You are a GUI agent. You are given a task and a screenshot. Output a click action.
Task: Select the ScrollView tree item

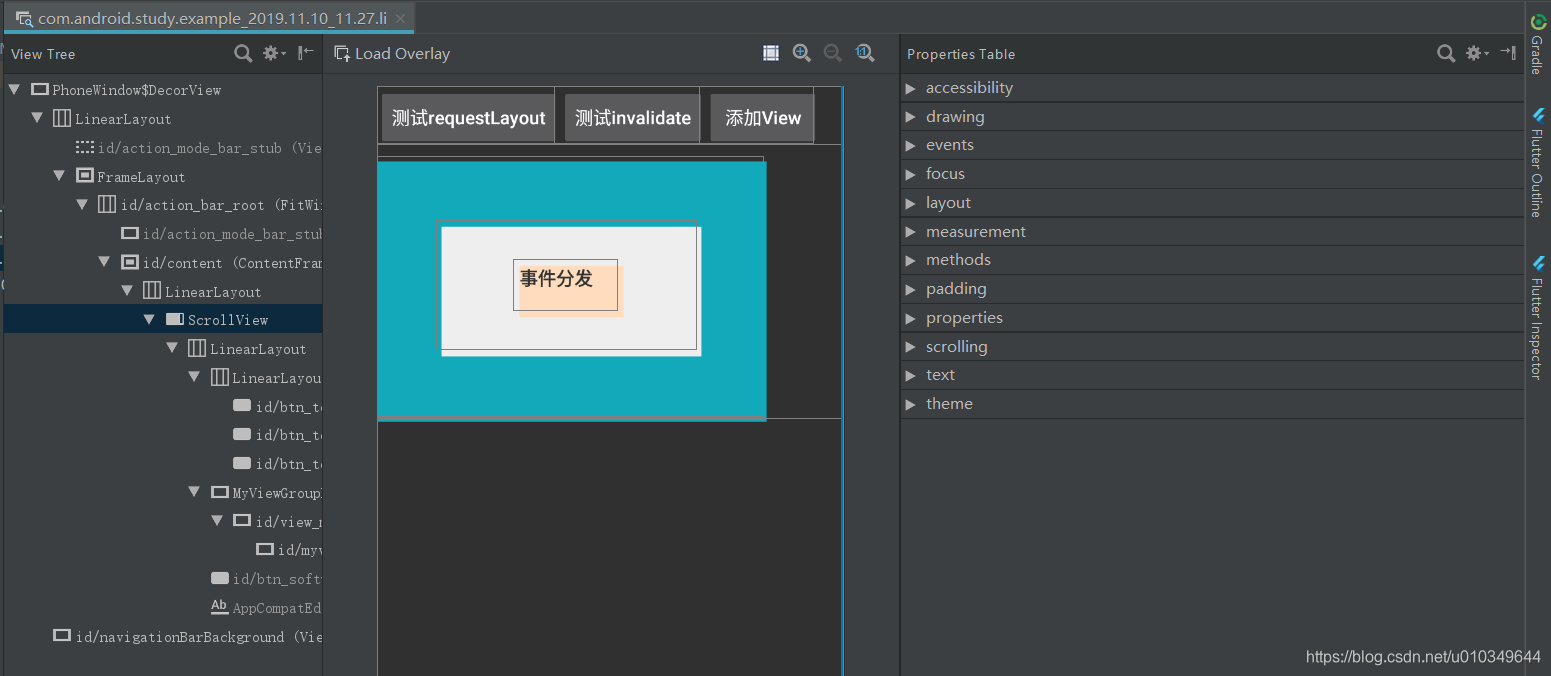point(163,319)
